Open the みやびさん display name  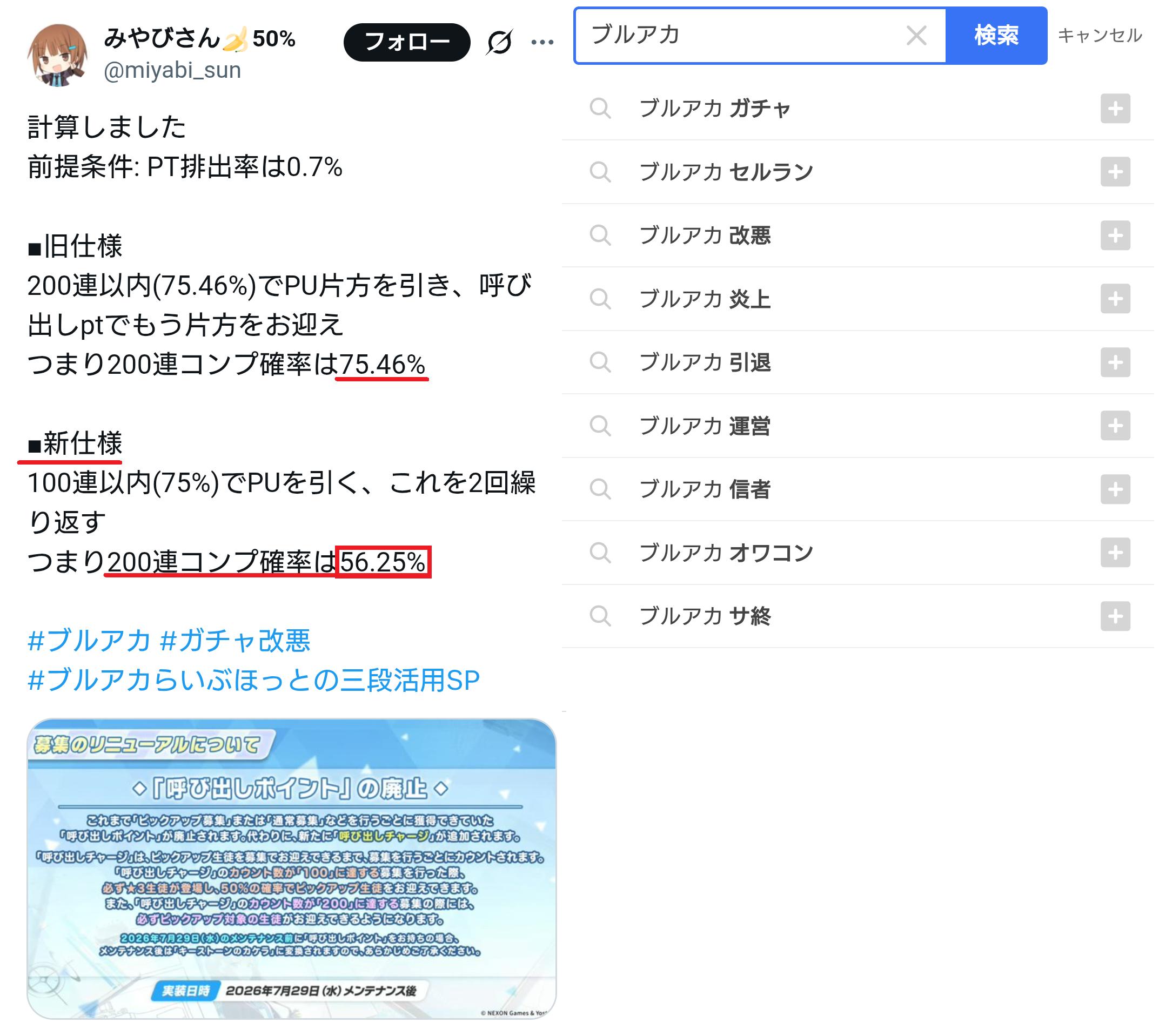click(199, 39)
